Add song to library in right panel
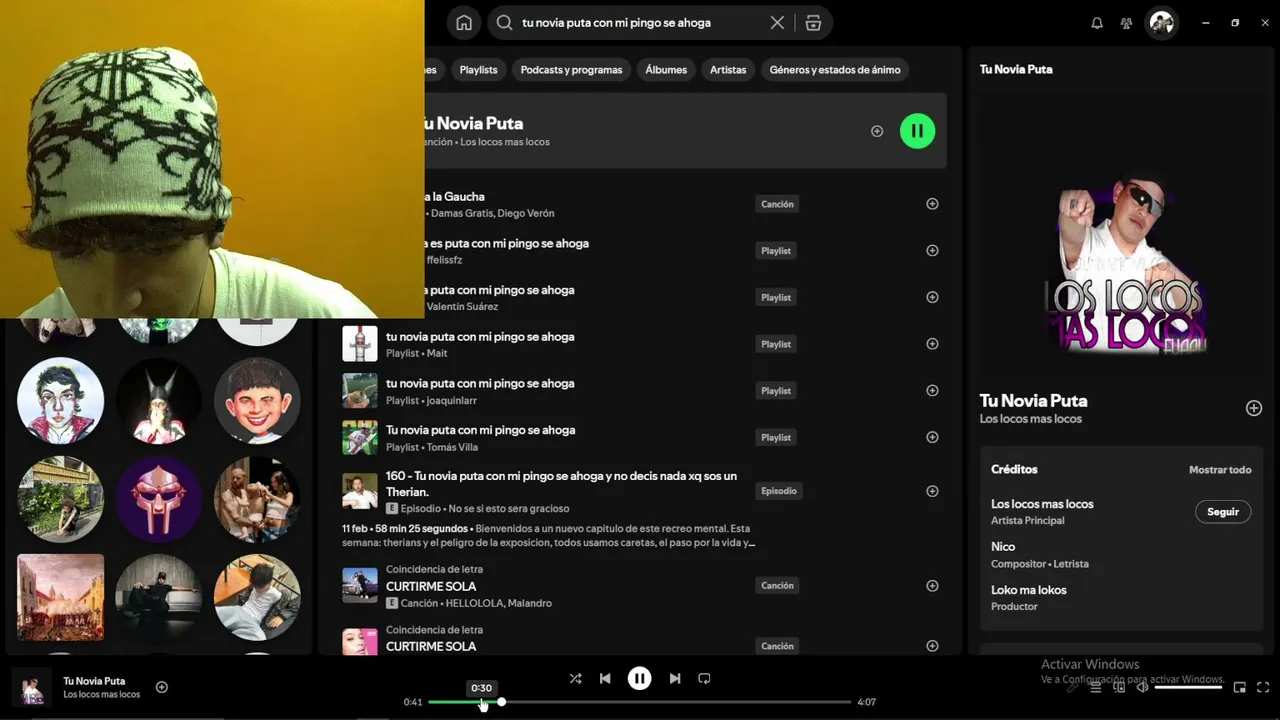 (1254, 408)
